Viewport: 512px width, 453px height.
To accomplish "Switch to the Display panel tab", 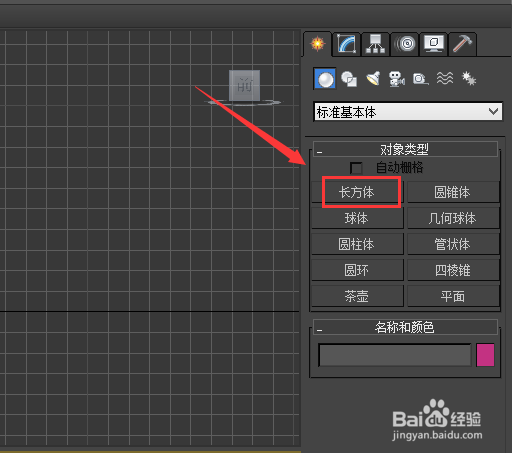I will (433, 44).
